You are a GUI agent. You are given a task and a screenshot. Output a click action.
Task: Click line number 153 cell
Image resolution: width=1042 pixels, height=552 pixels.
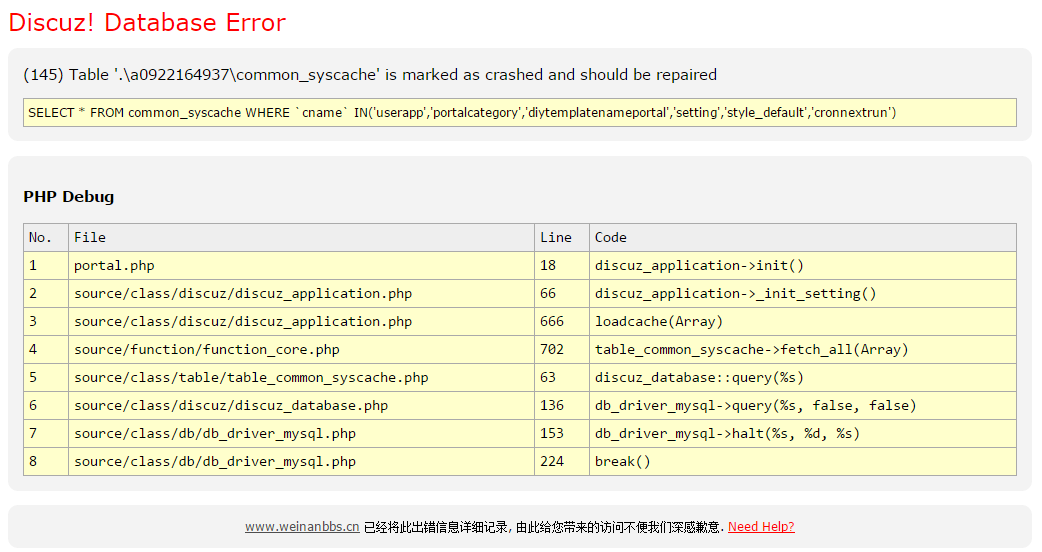pyautogui.click(x=562, y=433)
